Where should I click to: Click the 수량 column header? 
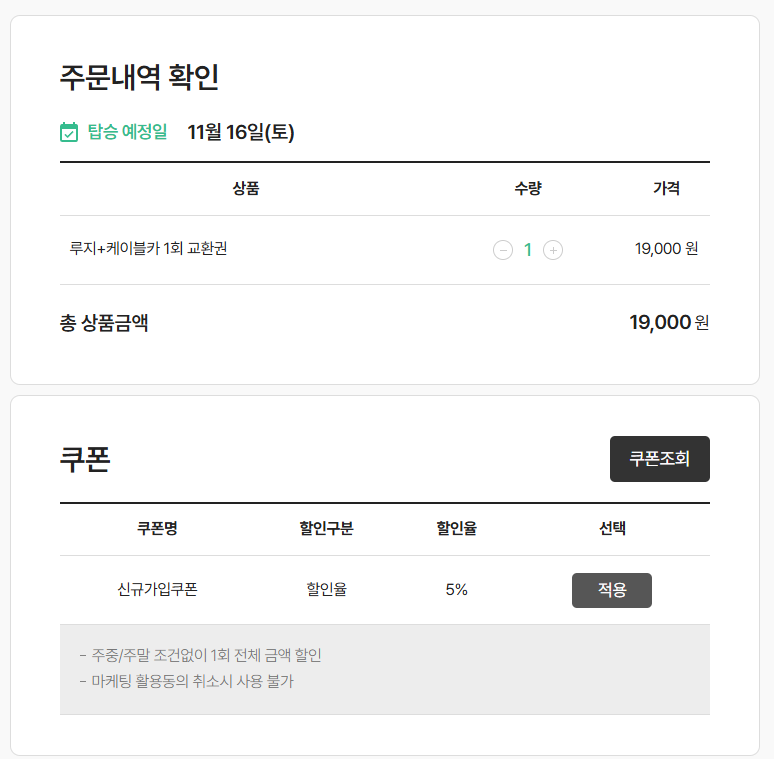(528, 188)
